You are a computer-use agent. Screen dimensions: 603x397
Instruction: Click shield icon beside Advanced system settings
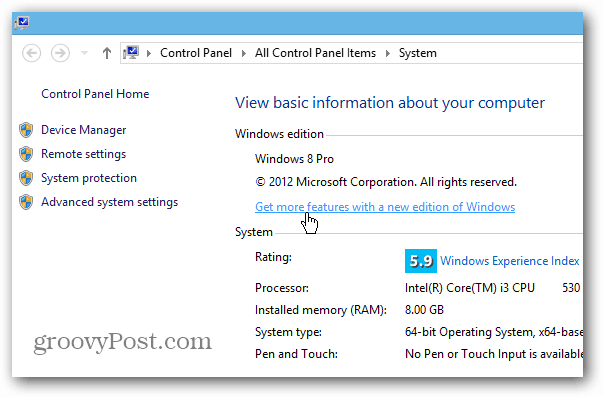[x=26, y=202]
